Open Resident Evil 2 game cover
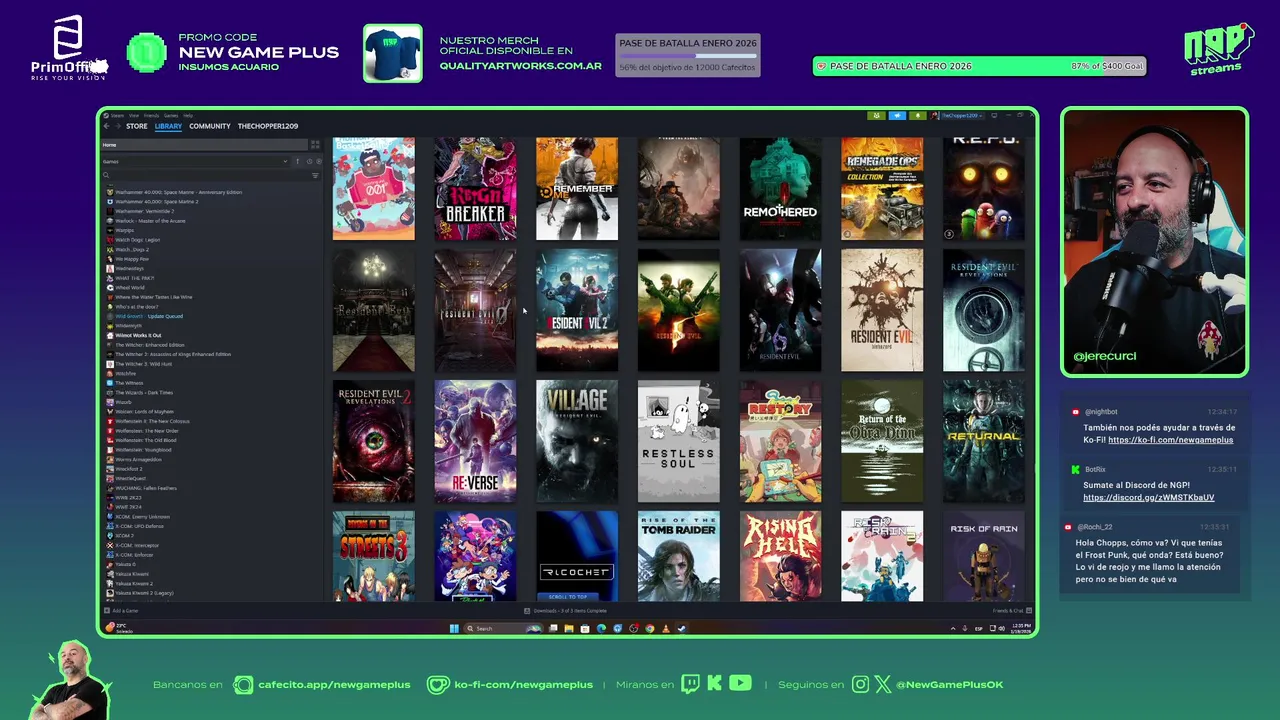1280x720 pixels. (x=577, y=310)
